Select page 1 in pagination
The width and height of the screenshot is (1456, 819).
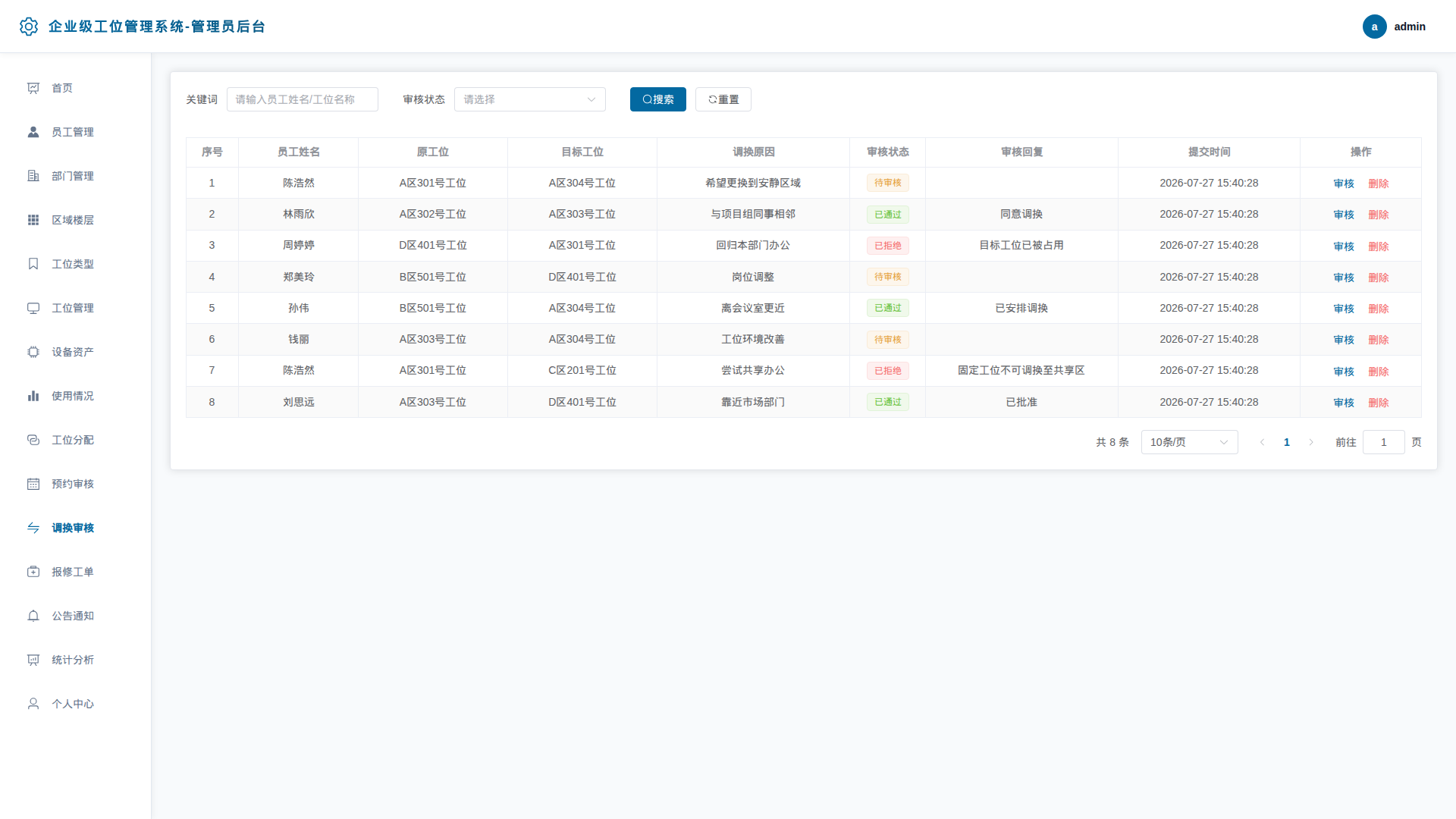point(1286,442)
